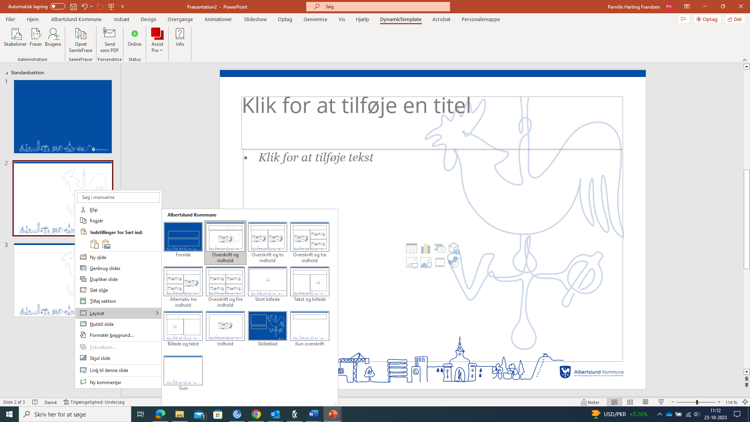Click the second paste option icon
750x422 pixels.
106,244
